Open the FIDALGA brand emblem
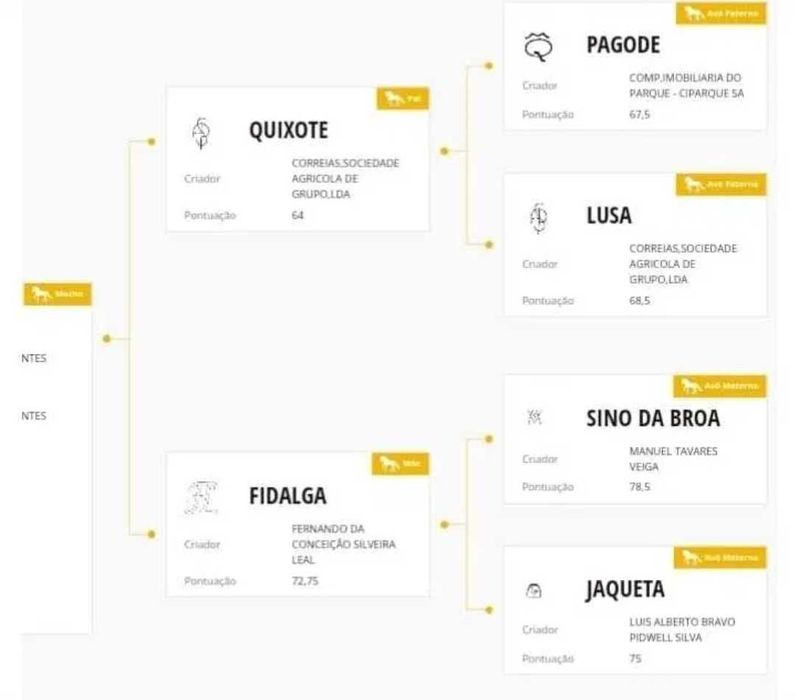Image resolution: width=795 pixels, height=700 pixels. pyautogui.click(x=203, y=496)
